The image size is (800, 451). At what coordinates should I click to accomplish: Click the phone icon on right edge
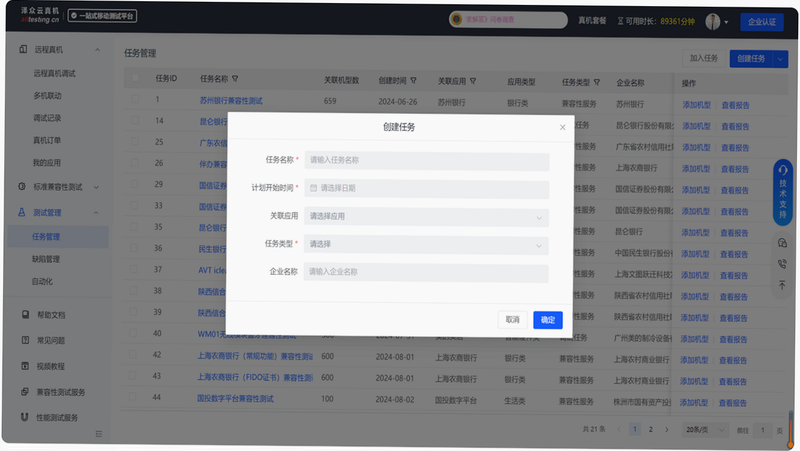point(782,264)
